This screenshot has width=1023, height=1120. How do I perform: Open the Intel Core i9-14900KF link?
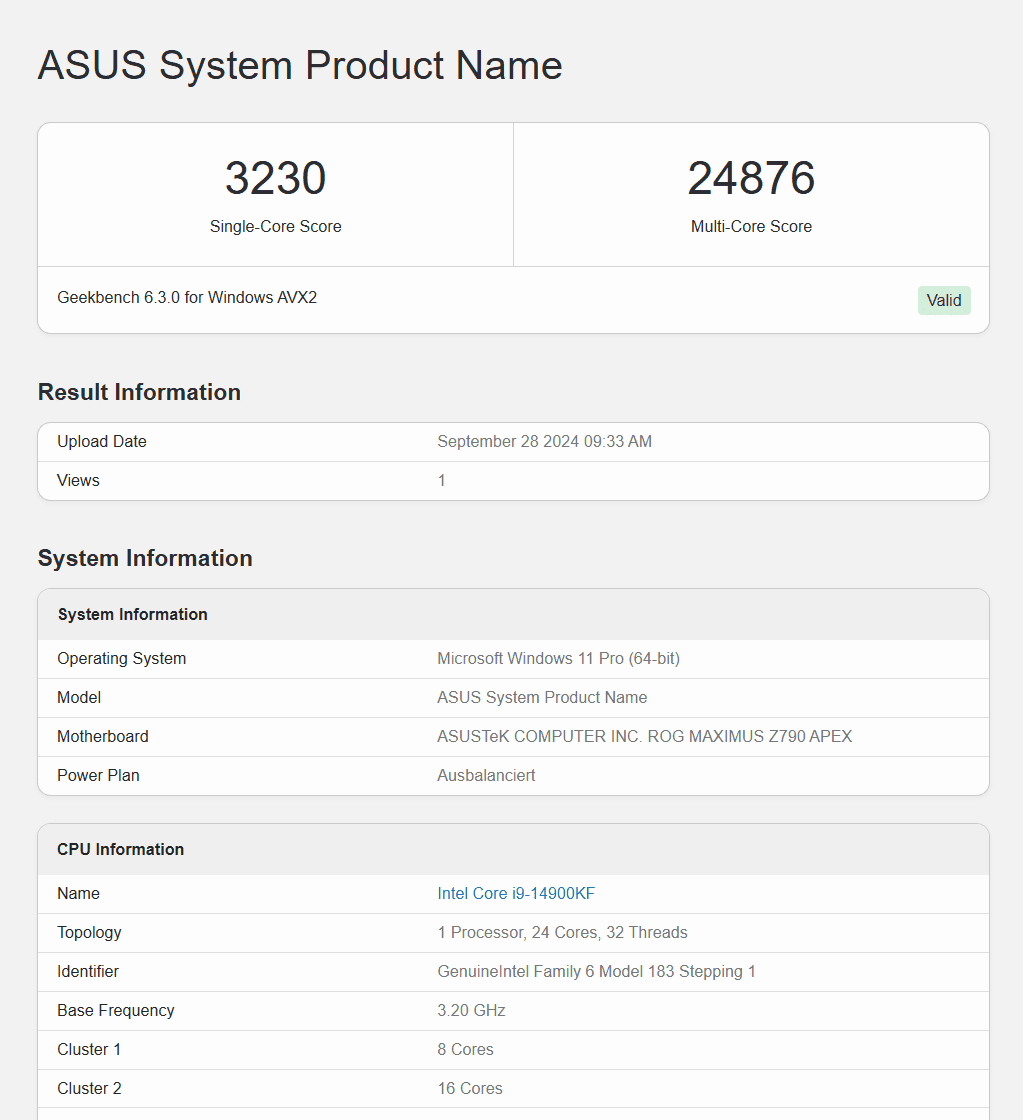[x=516, y=893]
